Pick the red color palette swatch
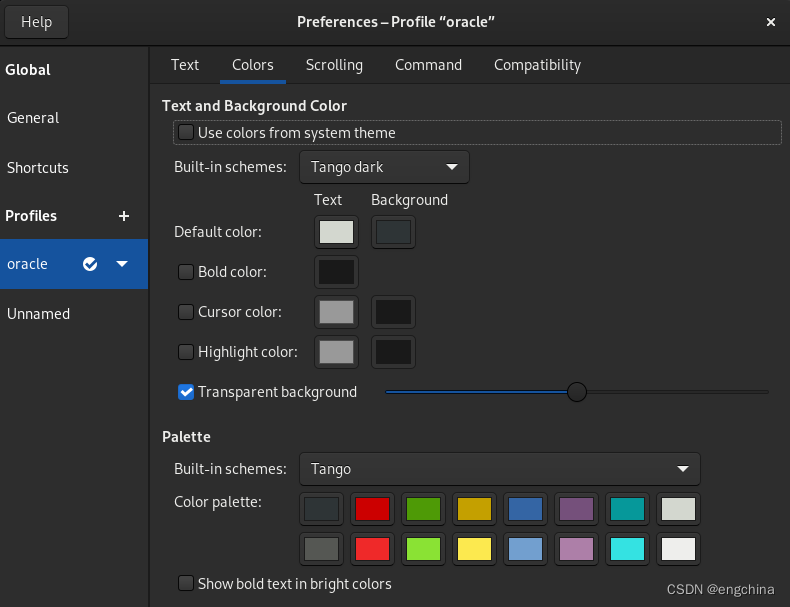This screenshot has width=790, height=607. point(372,509)
